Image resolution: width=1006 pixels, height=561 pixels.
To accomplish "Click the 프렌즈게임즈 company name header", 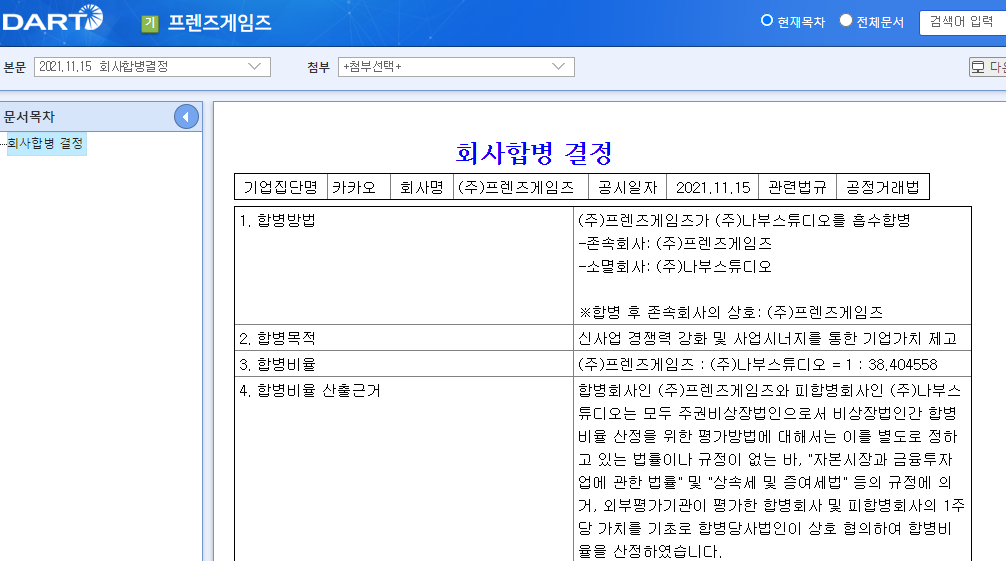I will point(219,23).
